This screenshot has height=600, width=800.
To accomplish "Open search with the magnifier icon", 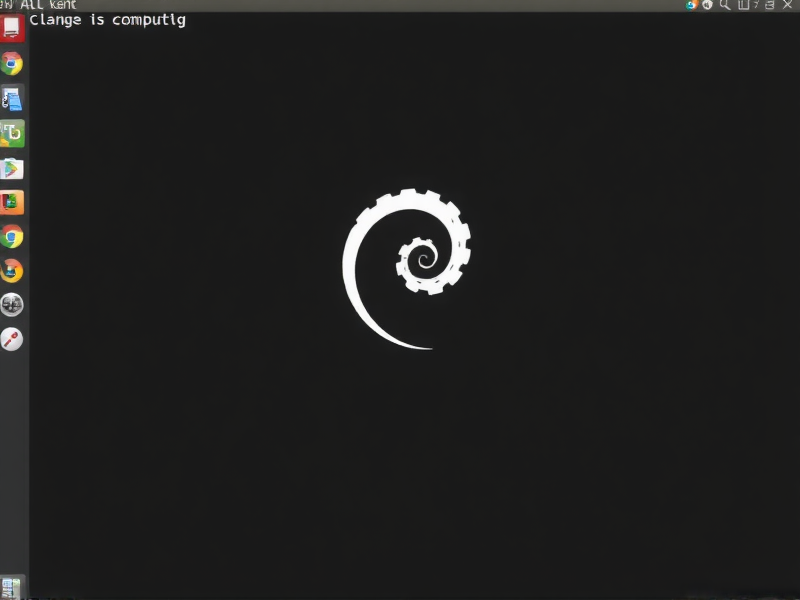I will [x=723, y=5].
